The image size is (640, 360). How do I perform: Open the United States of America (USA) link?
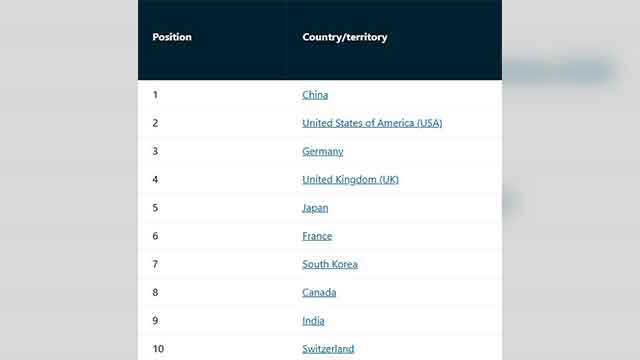tap(372, 123)
